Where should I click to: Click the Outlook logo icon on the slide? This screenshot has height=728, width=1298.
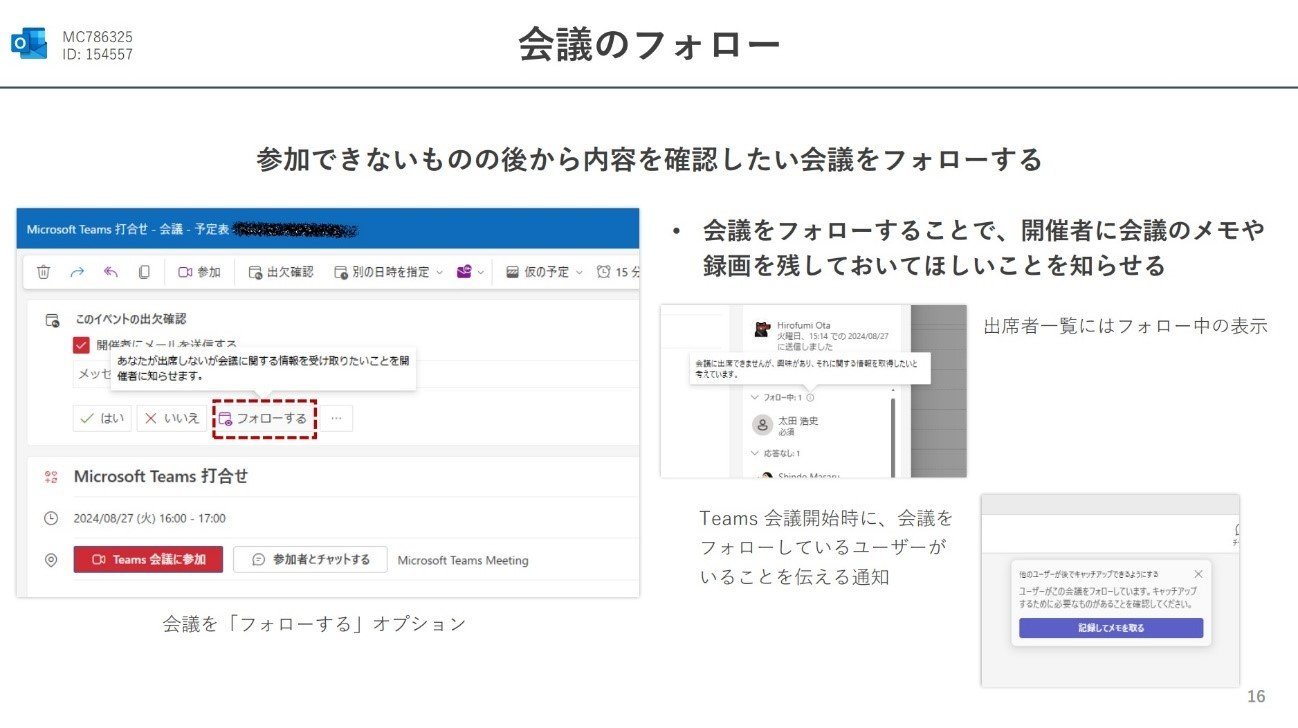coord(29,45)
